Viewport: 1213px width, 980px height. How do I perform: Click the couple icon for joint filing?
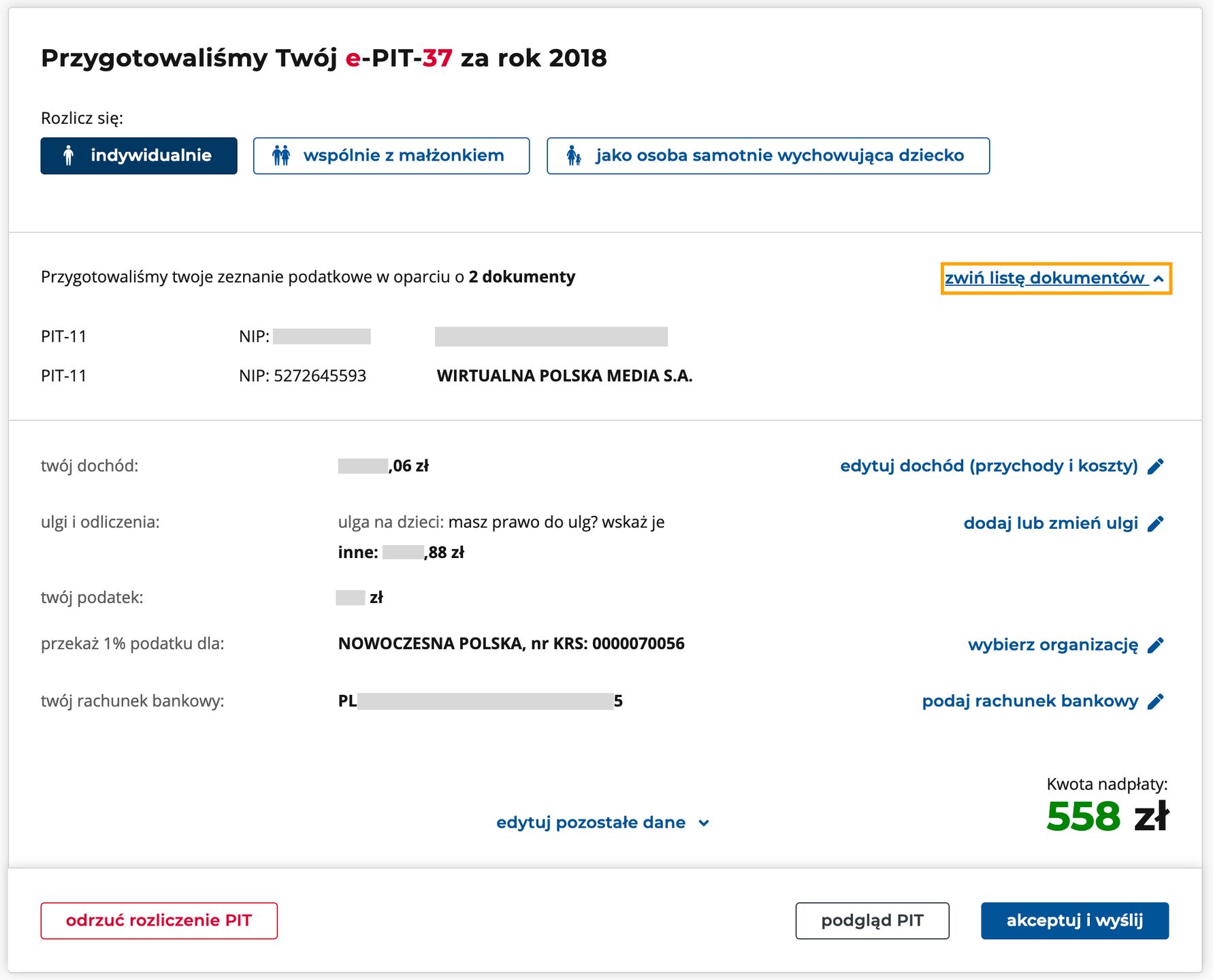click(x=281, y=156)
